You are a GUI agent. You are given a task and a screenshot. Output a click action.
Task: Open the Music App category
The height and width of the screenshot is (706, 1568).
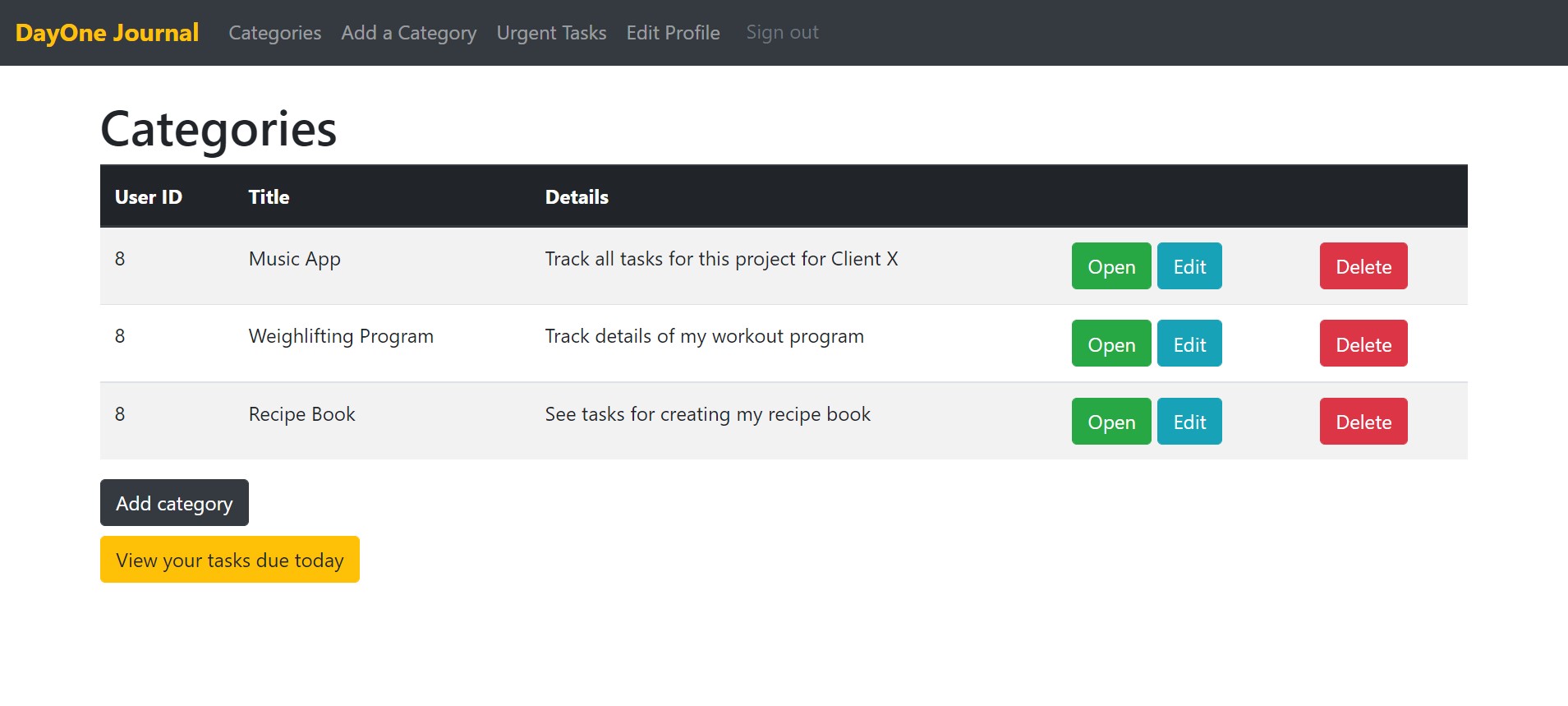coord(1111,266)
